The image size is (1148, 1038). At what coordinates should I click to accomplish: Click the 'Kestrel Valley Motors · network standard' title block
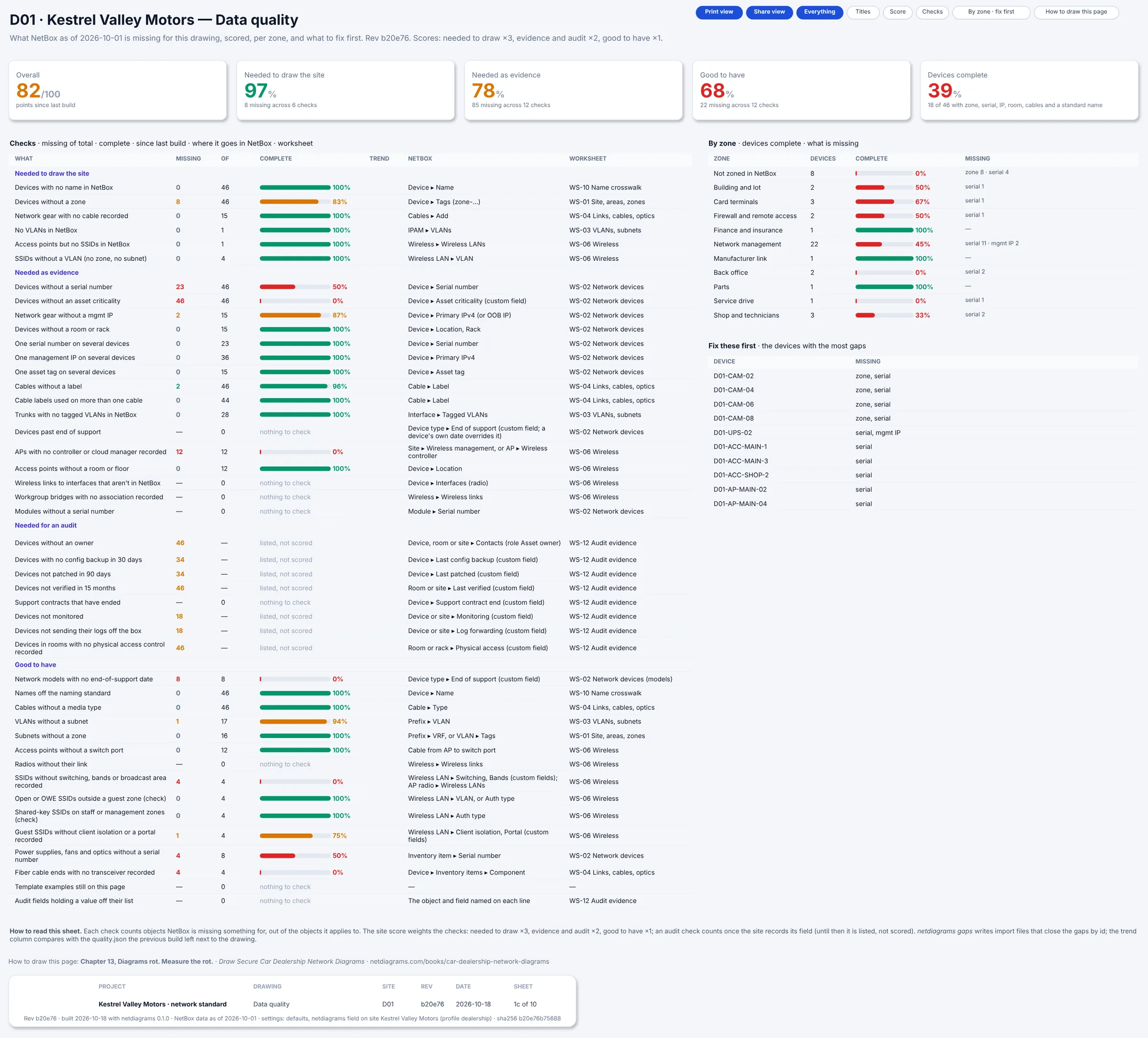tap(162, 1005)
